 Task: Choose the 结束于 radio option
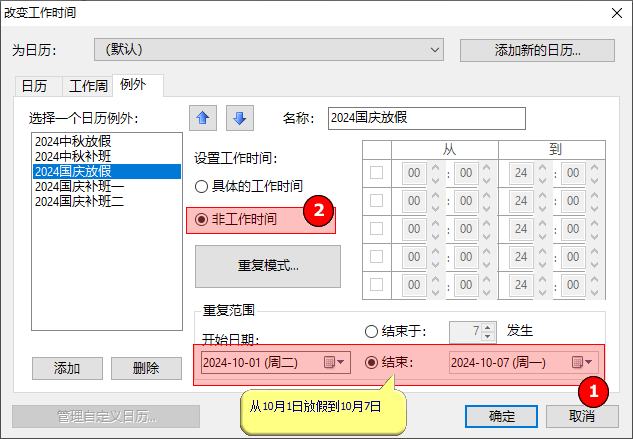[372, 330]
